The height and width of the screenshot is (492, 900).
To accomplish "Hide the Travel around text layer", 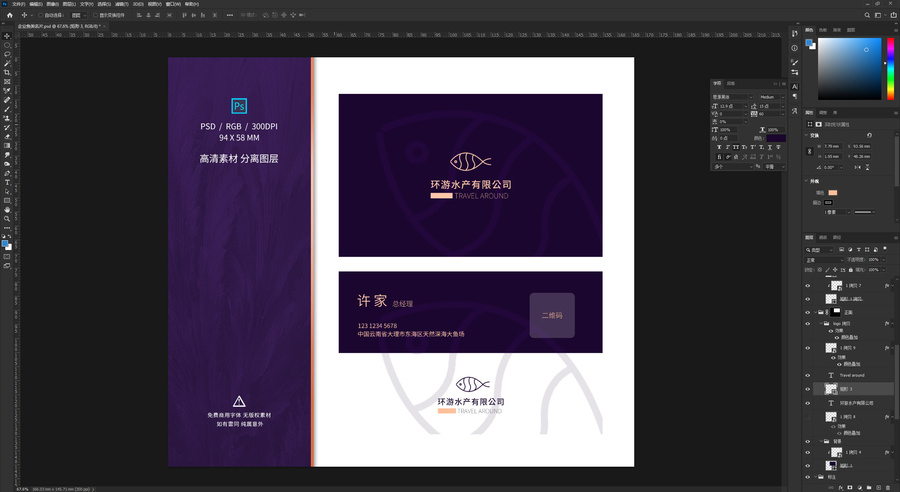I will coord(808,375).
